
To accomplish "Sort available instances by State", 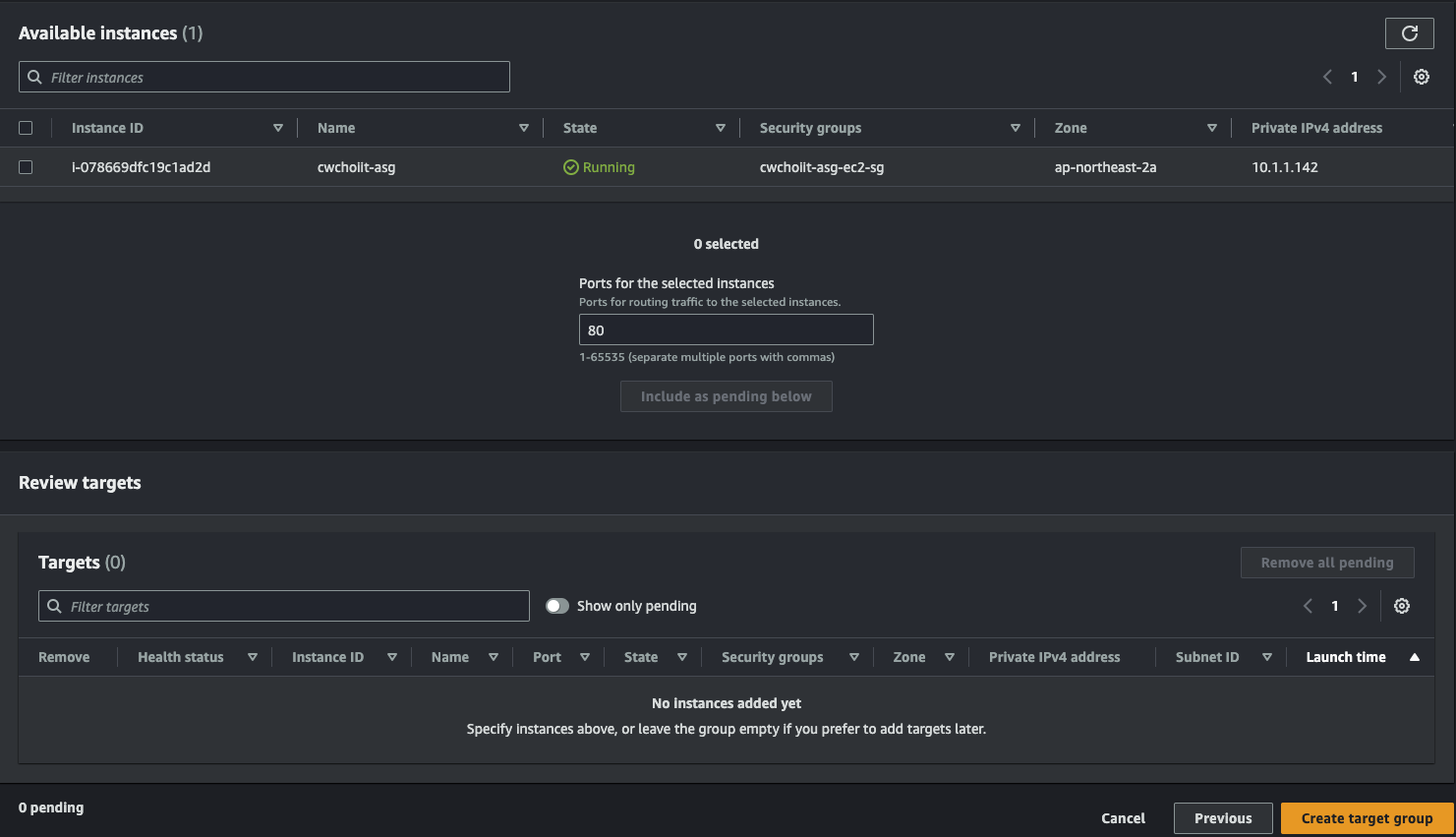I will point(721,128).
